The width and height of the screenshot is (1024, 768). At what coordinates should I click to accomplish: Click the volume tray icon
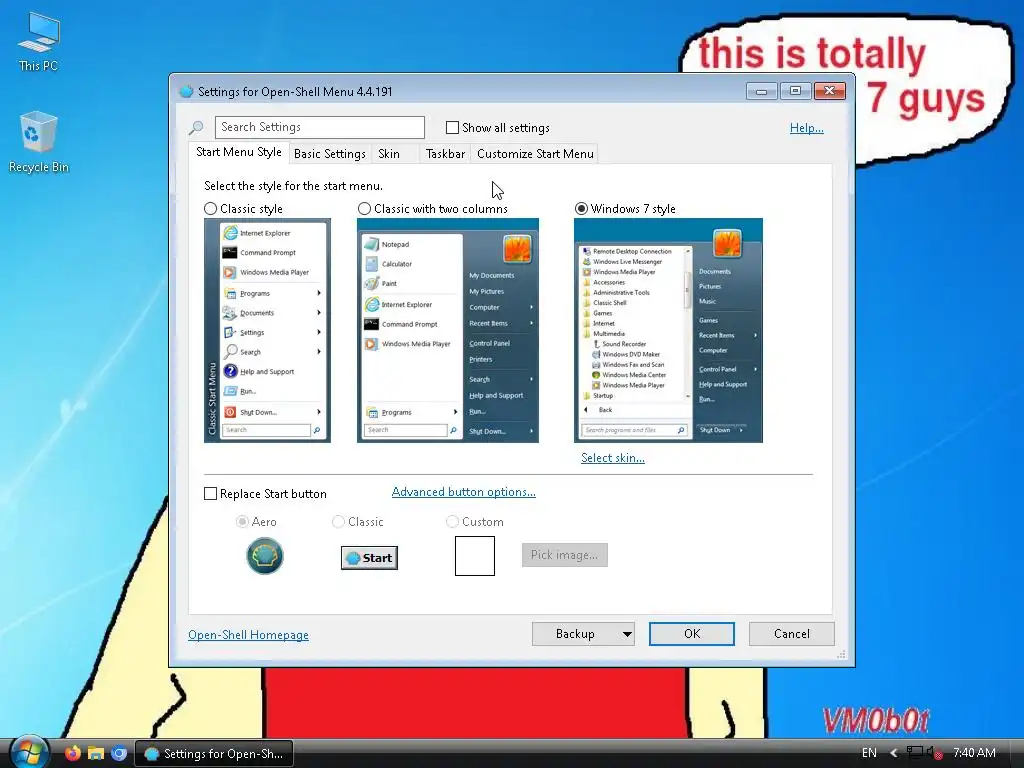934,753
